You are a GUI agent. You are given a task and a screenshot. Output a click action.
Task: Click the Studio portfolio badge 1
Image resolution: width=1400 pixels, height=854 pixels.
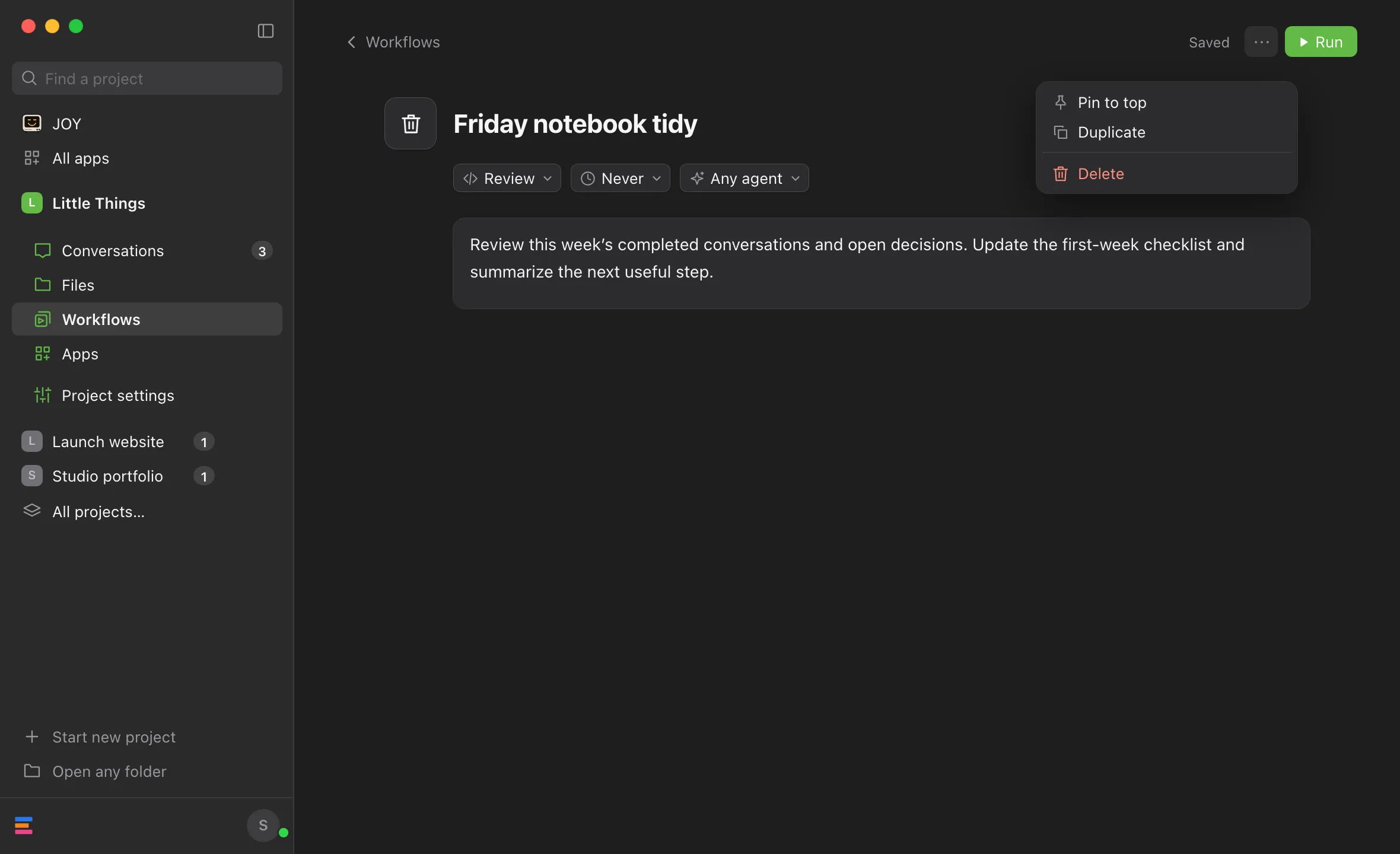pos(204,476)
